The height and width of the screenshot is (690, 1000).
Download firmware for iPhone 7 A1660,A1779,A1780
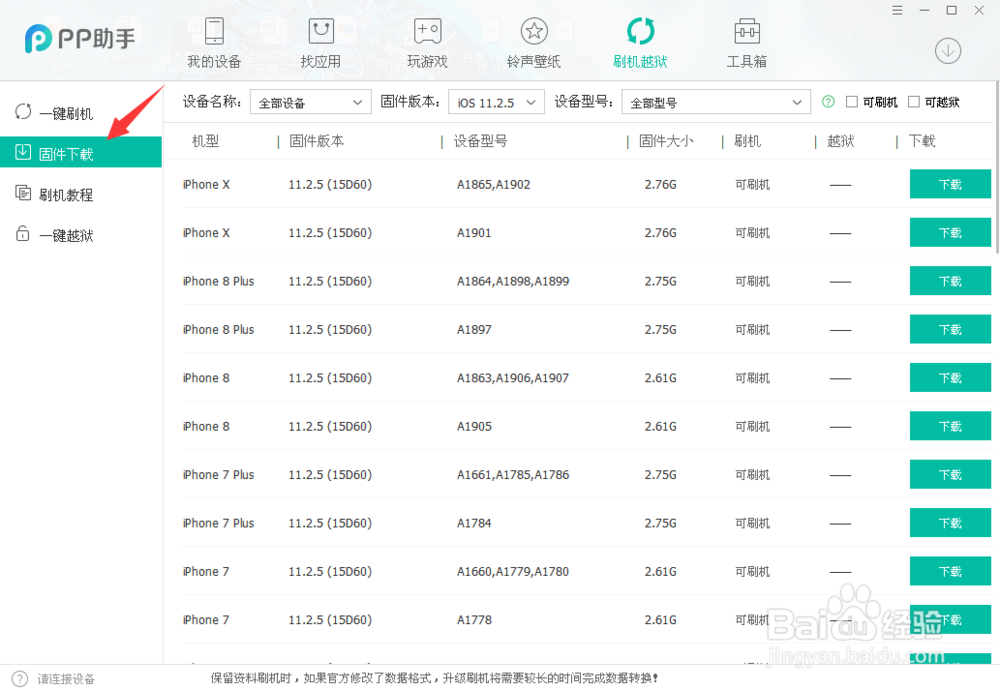(950, 571)
